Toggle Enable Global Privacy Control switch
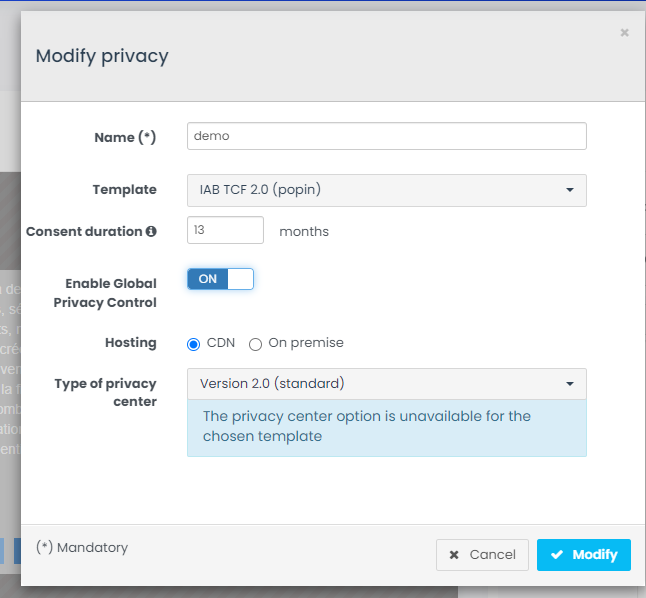This screenshot has height=598, width=646. click(x=221, y=279)
